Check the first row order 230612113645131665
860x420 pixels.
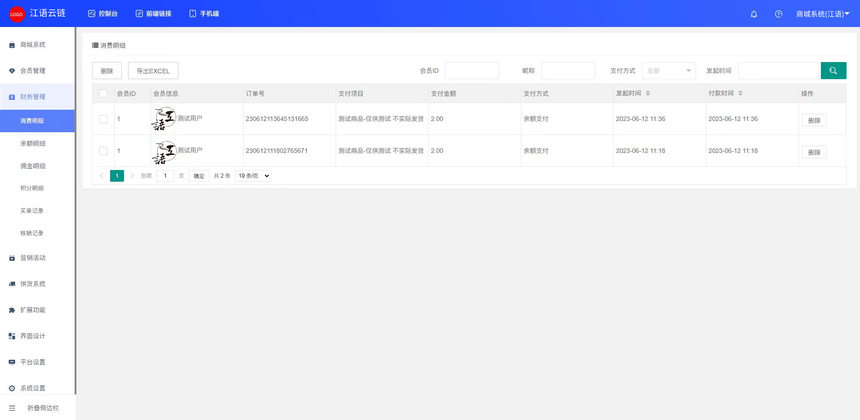point(103,119)
